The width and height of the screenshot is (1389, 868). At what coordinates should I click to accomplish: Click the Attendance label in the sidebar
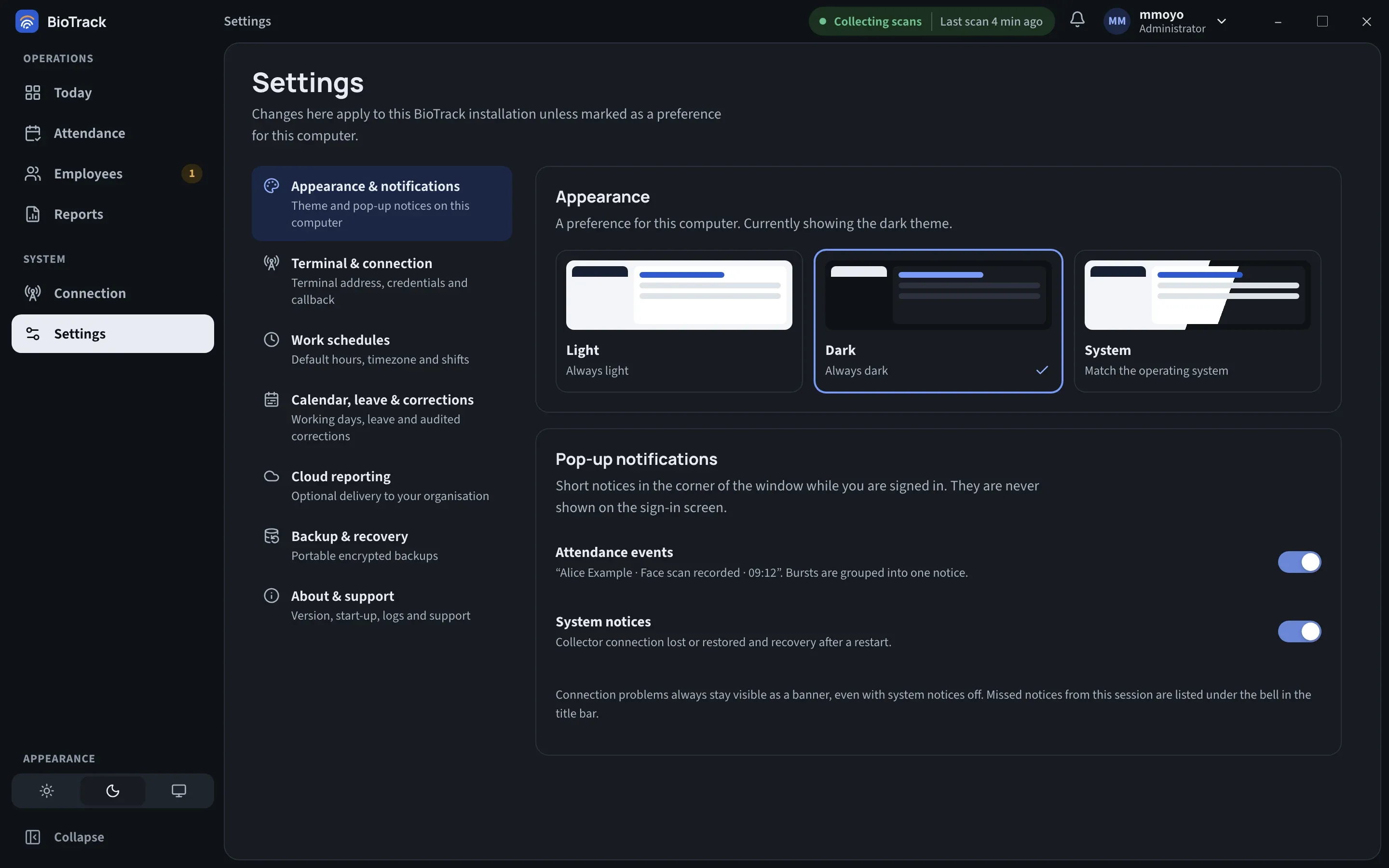tap(90, 133)
